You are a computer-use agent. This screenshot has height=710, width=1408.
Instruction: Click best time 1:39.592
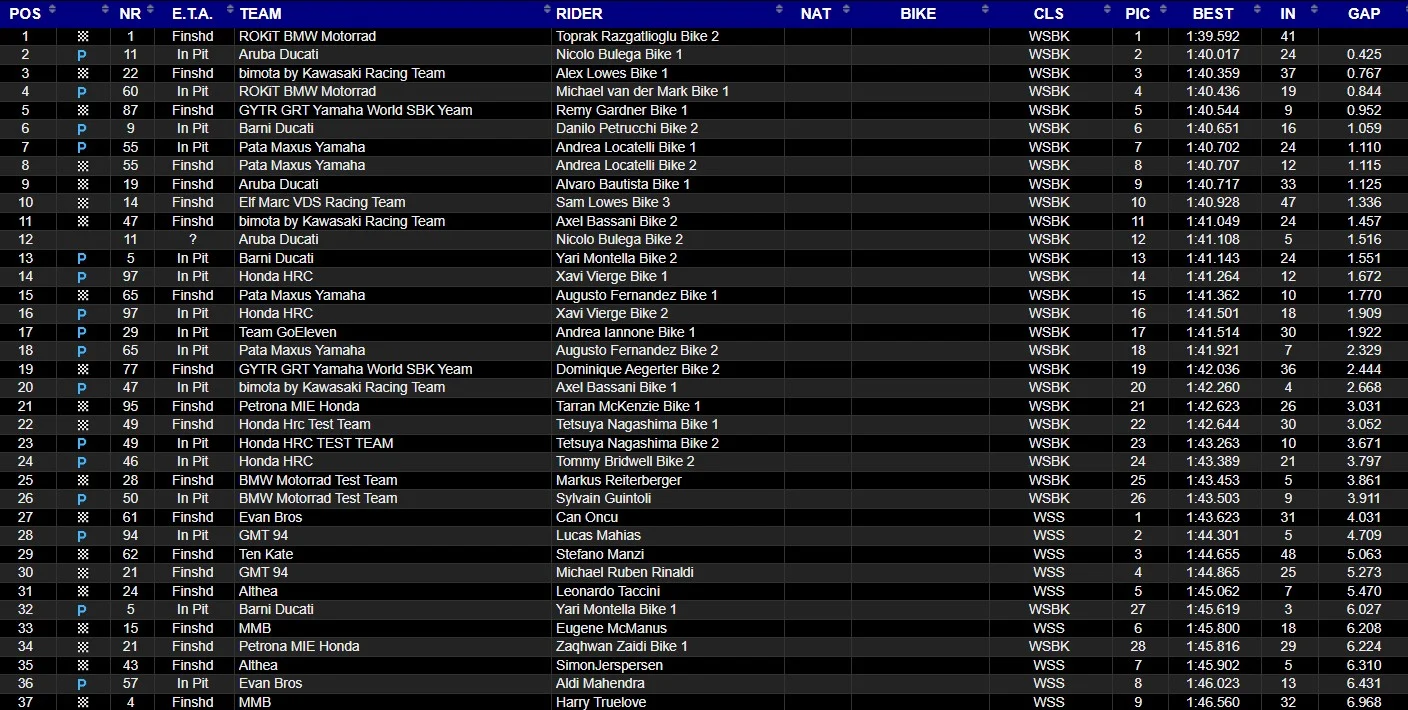(1213, 36)
